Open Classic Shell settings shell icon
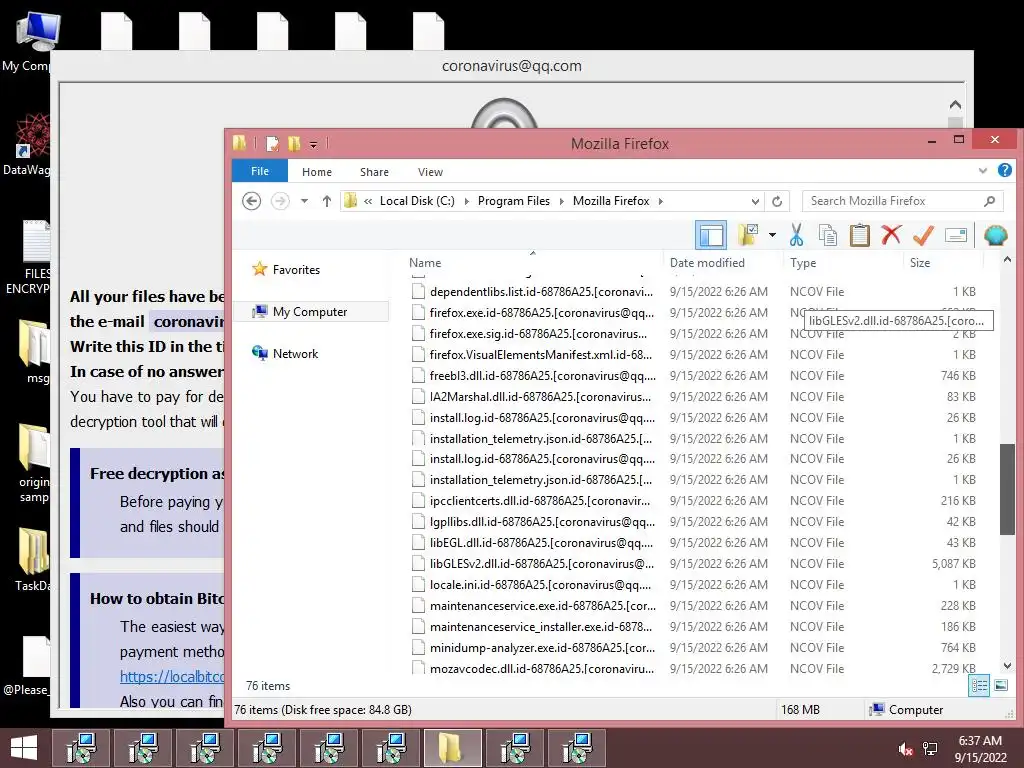1024x768 pixels. click(995, 235)
